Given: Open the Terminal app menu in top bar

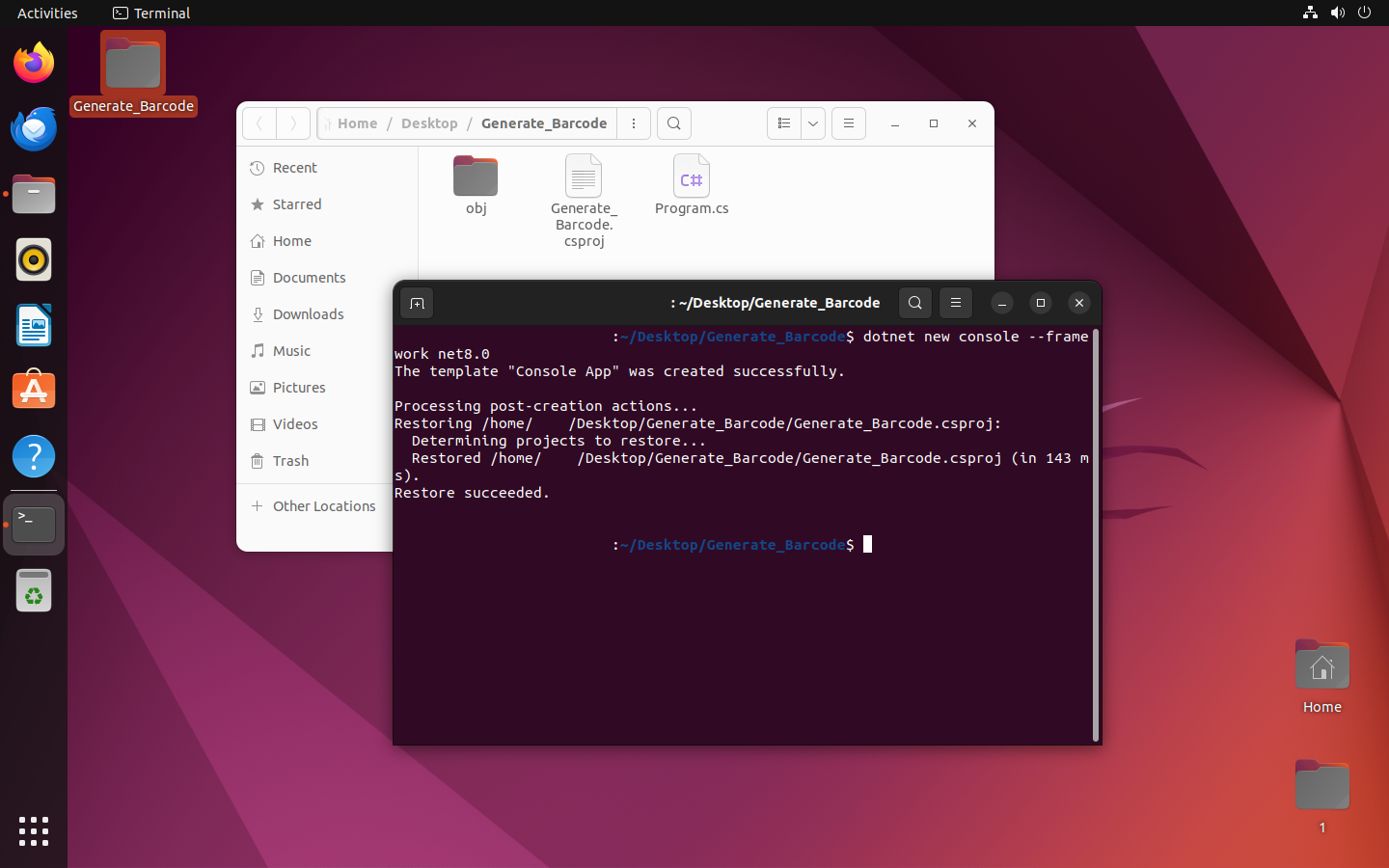Looking at the screenshot, I should (151, 14).
